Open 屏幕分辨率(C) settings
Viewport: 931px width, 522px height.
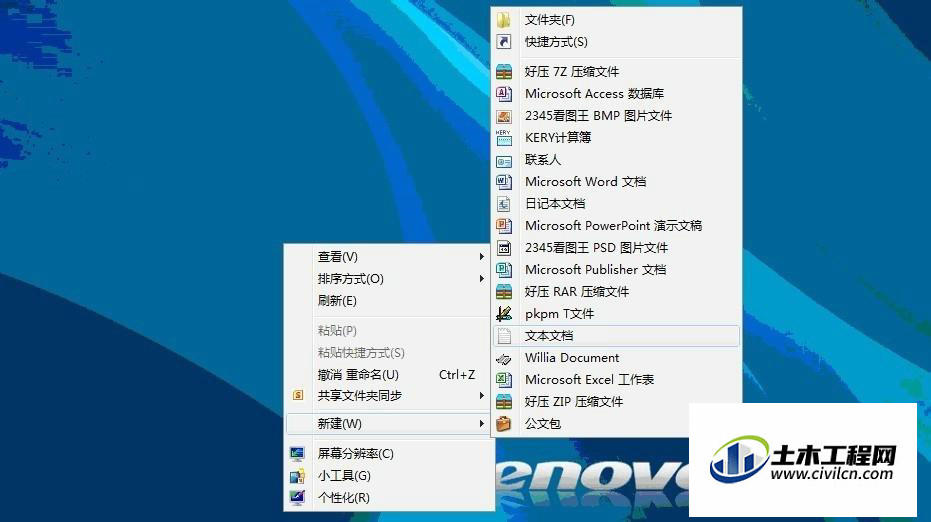click(388, 454)
